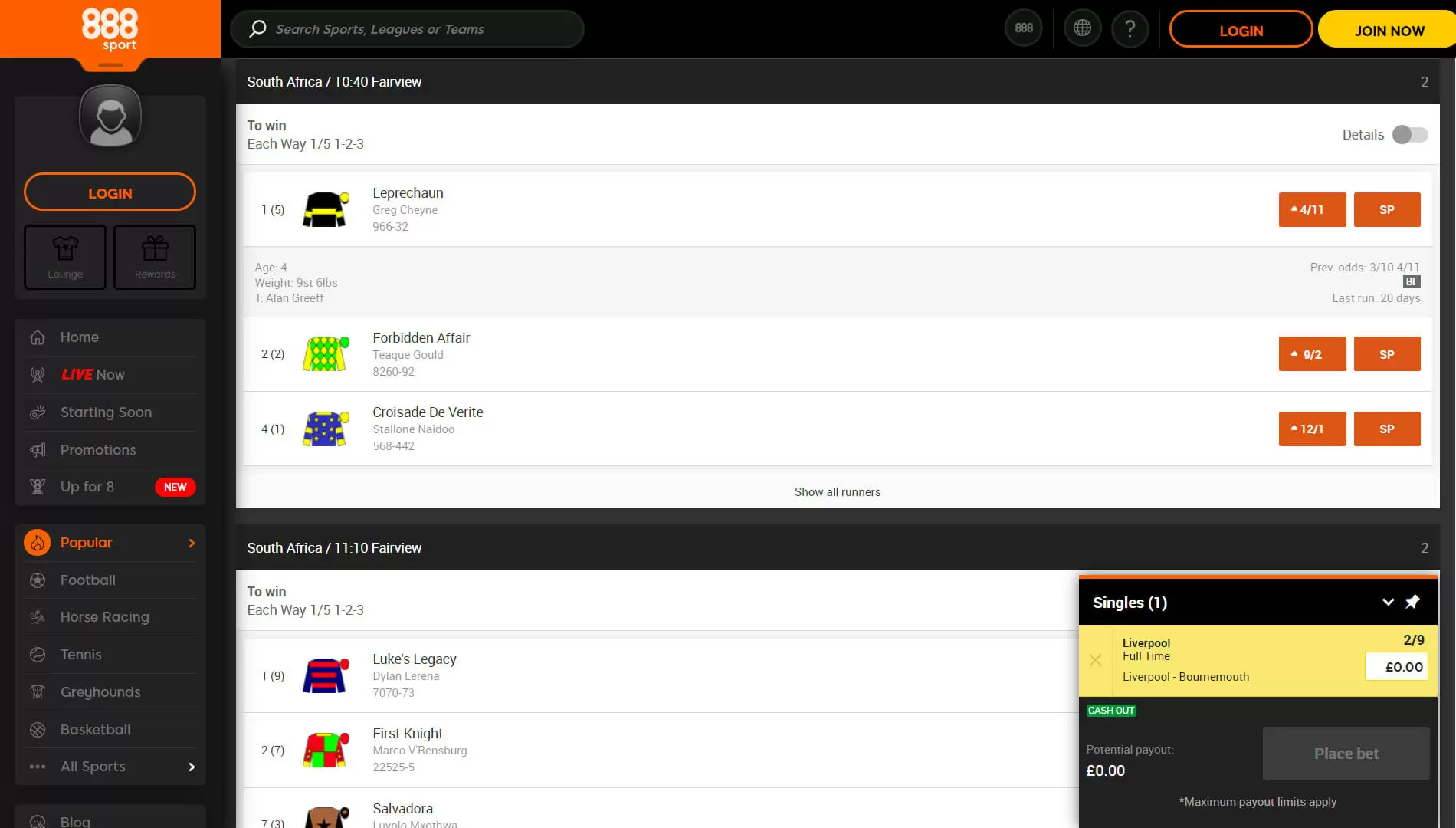
Task: Click JOIN NOW button
Action: click(1389, 31)
